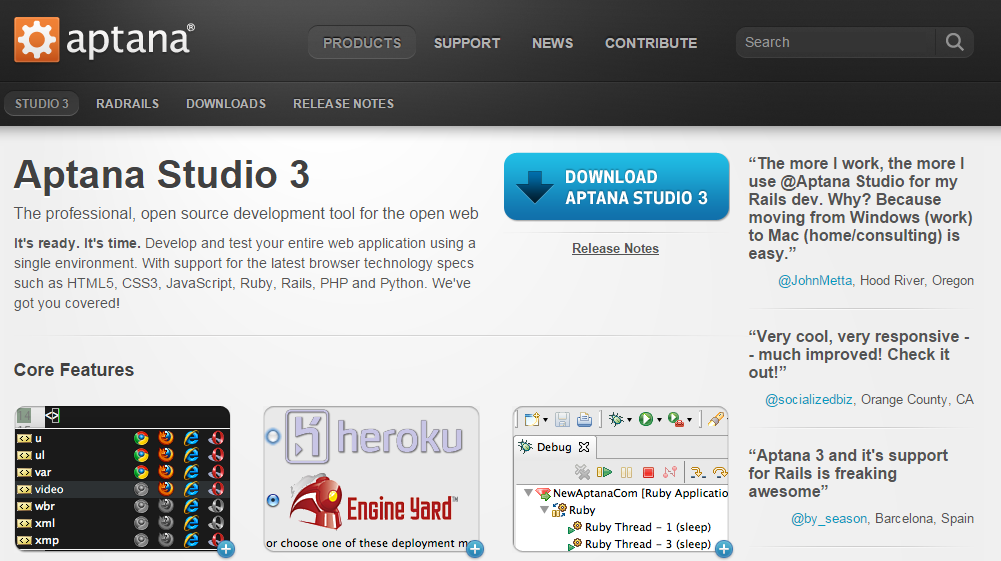This screenshot has height=561, width=1001.
Task: Enlarge browser-support thumbnail with its plus icon
Action: click(x=226, y=548)
